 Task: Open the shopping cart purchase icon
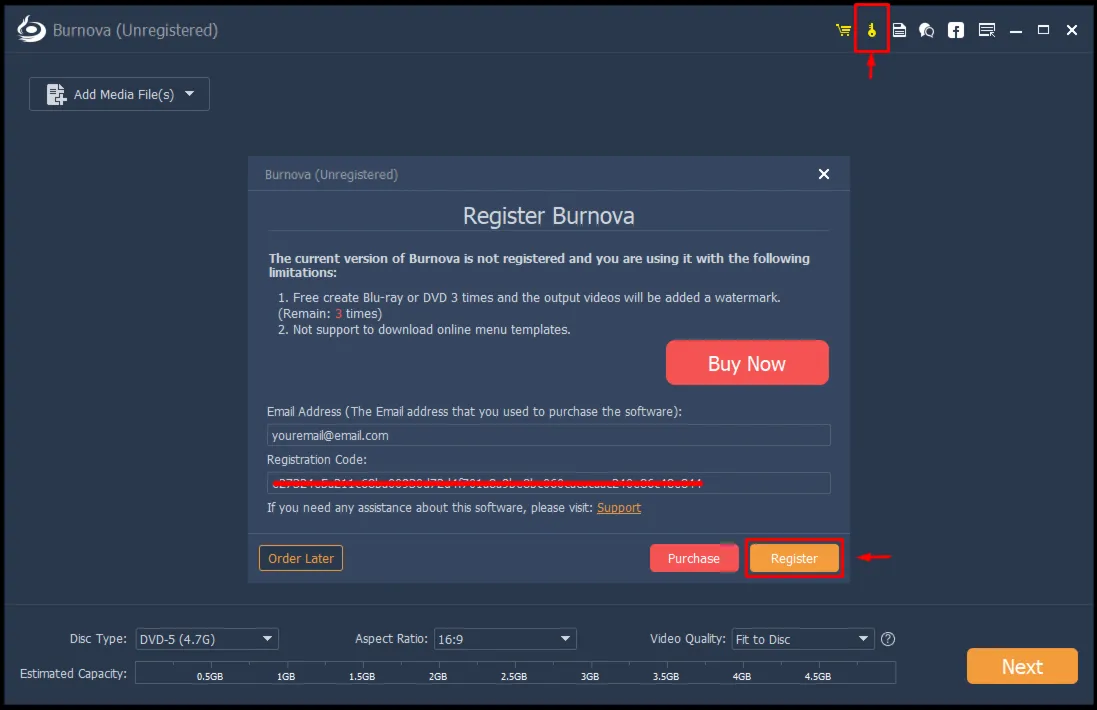[843, 30]
